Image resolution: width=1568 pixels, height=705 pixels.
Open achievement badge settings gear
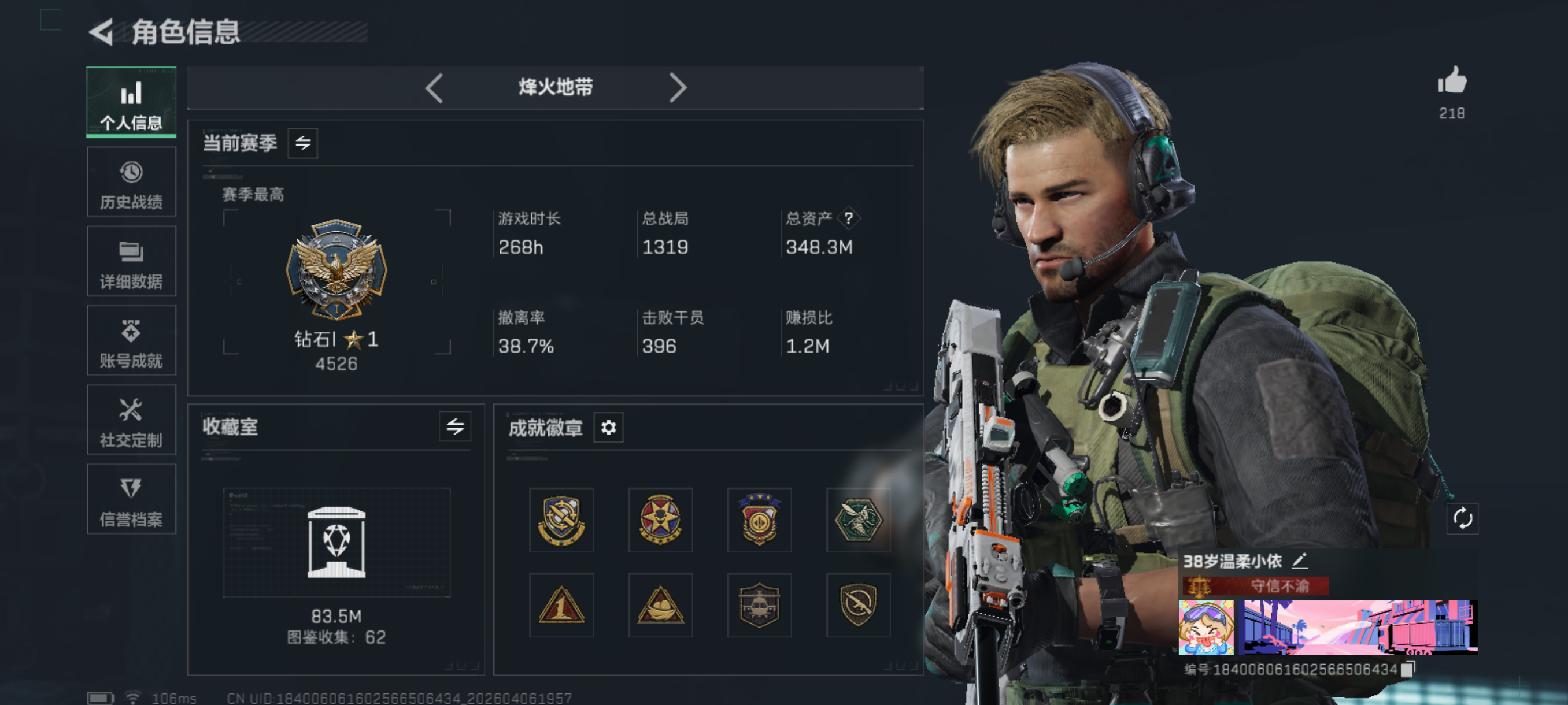pos(608,428)
